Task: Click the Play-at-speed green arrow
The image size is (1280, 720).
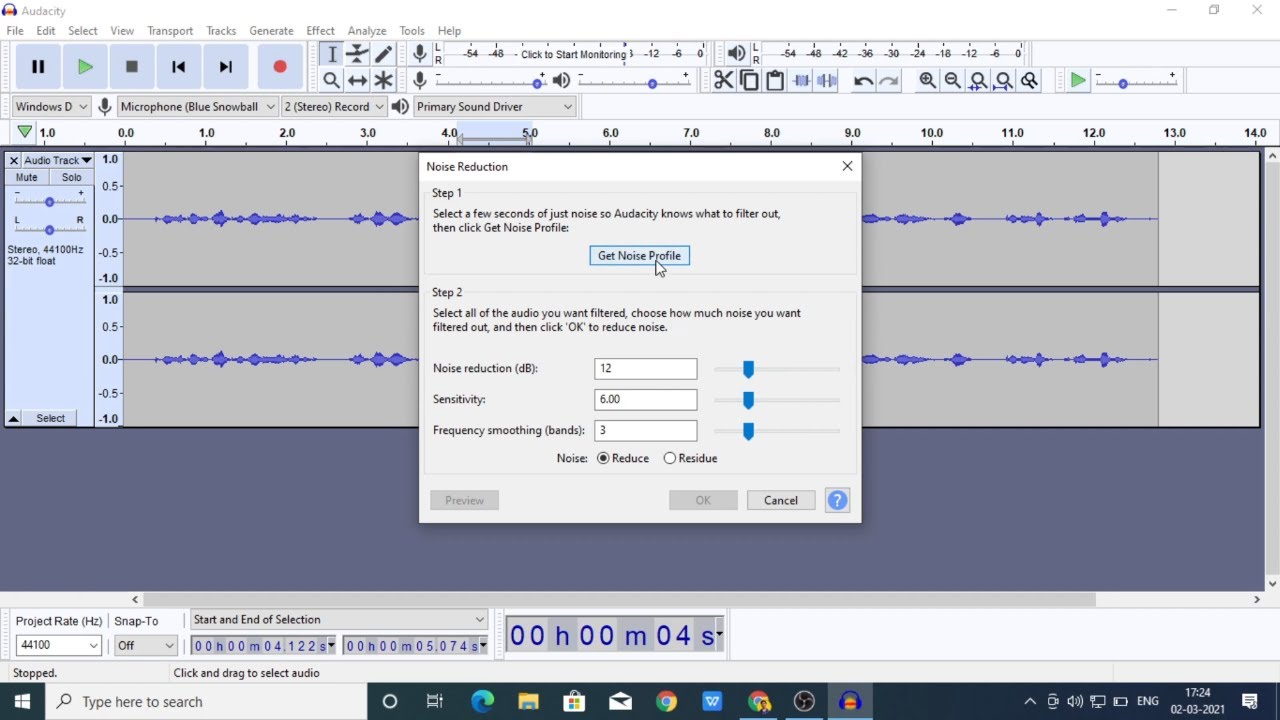Action: click(x=1077, y=81)
